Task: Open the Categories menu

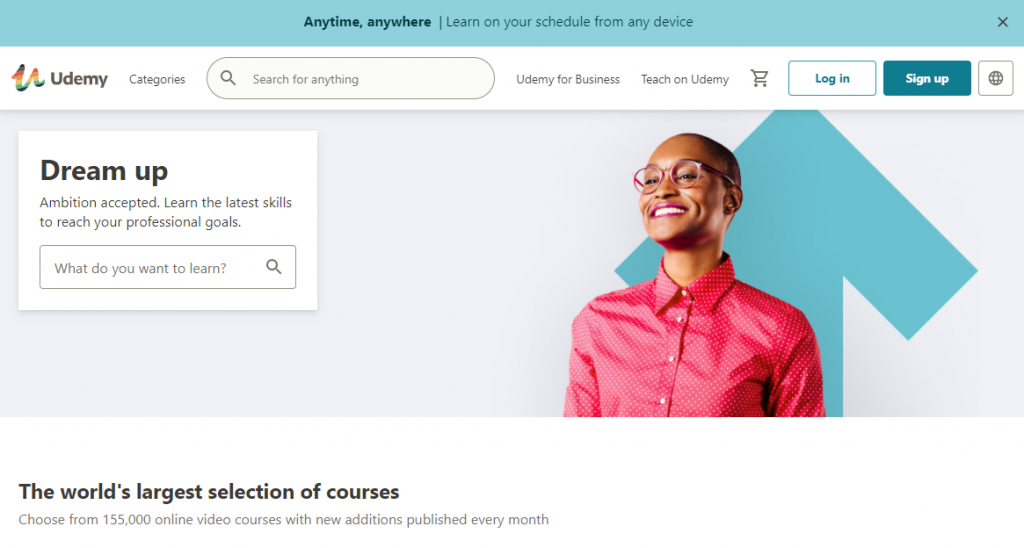Action: [157, 79]
